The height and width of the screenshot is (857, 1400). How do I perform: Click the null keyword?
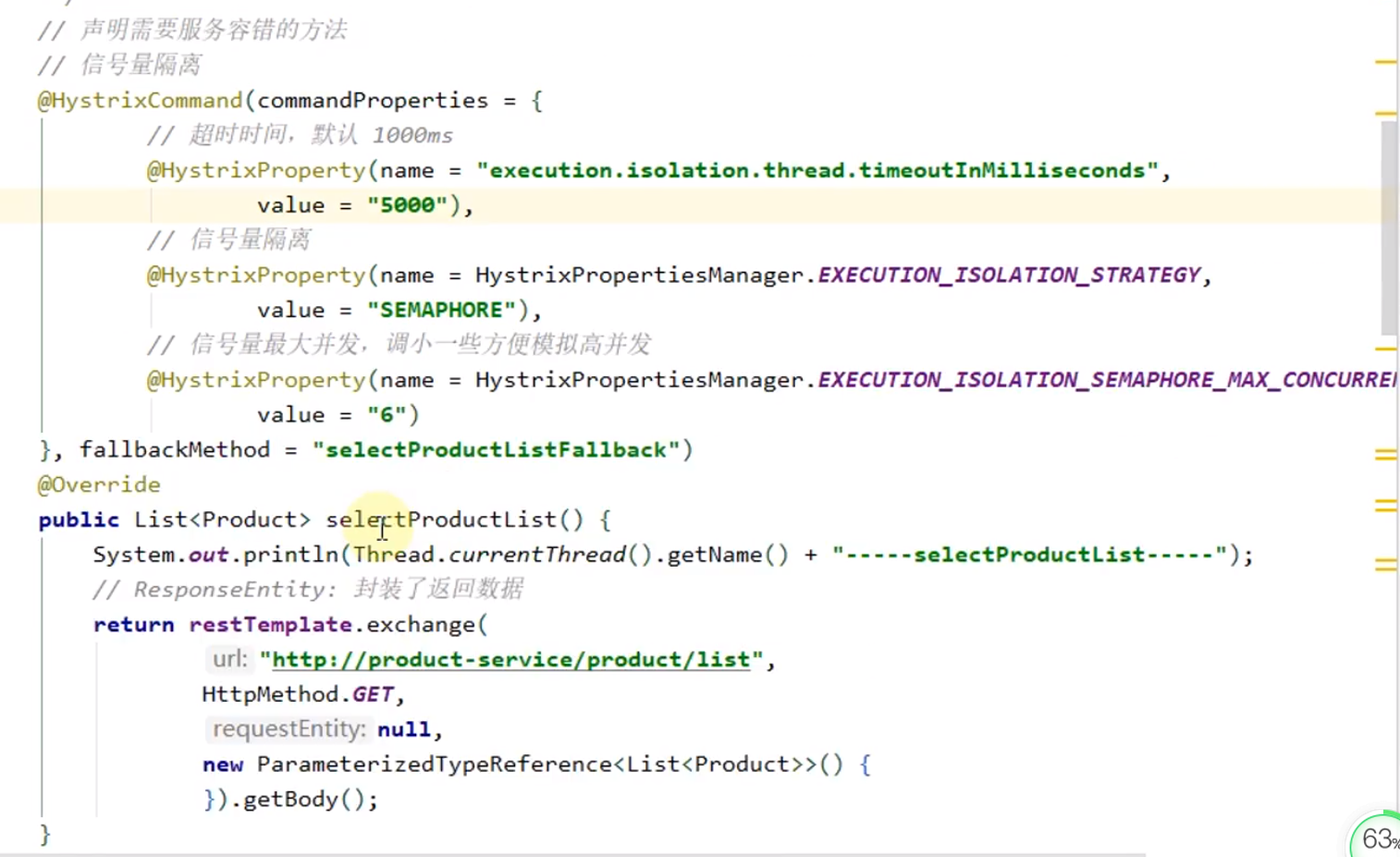click(x=404, y=729)
